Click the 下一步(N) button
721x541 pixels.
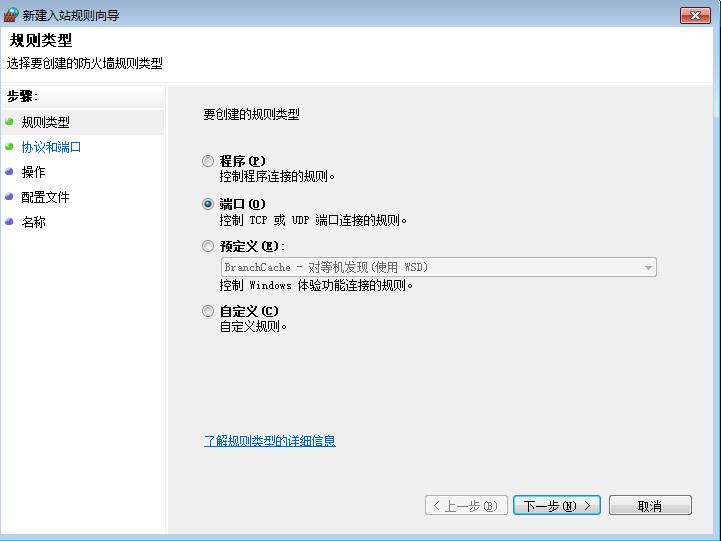(557, 505)
